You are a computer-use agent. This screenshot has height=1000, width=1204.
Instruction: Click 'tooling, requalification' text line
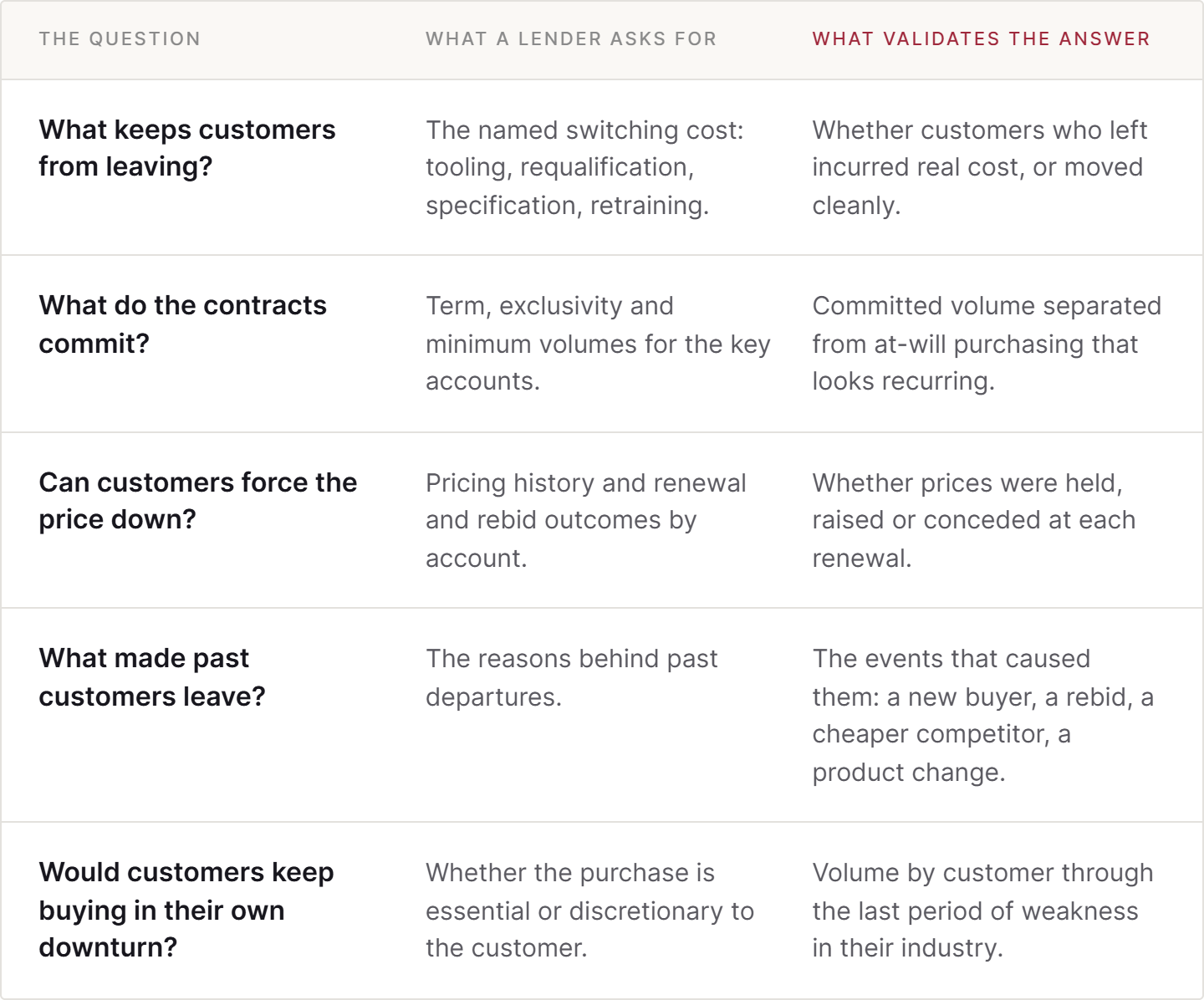[560, 167]
